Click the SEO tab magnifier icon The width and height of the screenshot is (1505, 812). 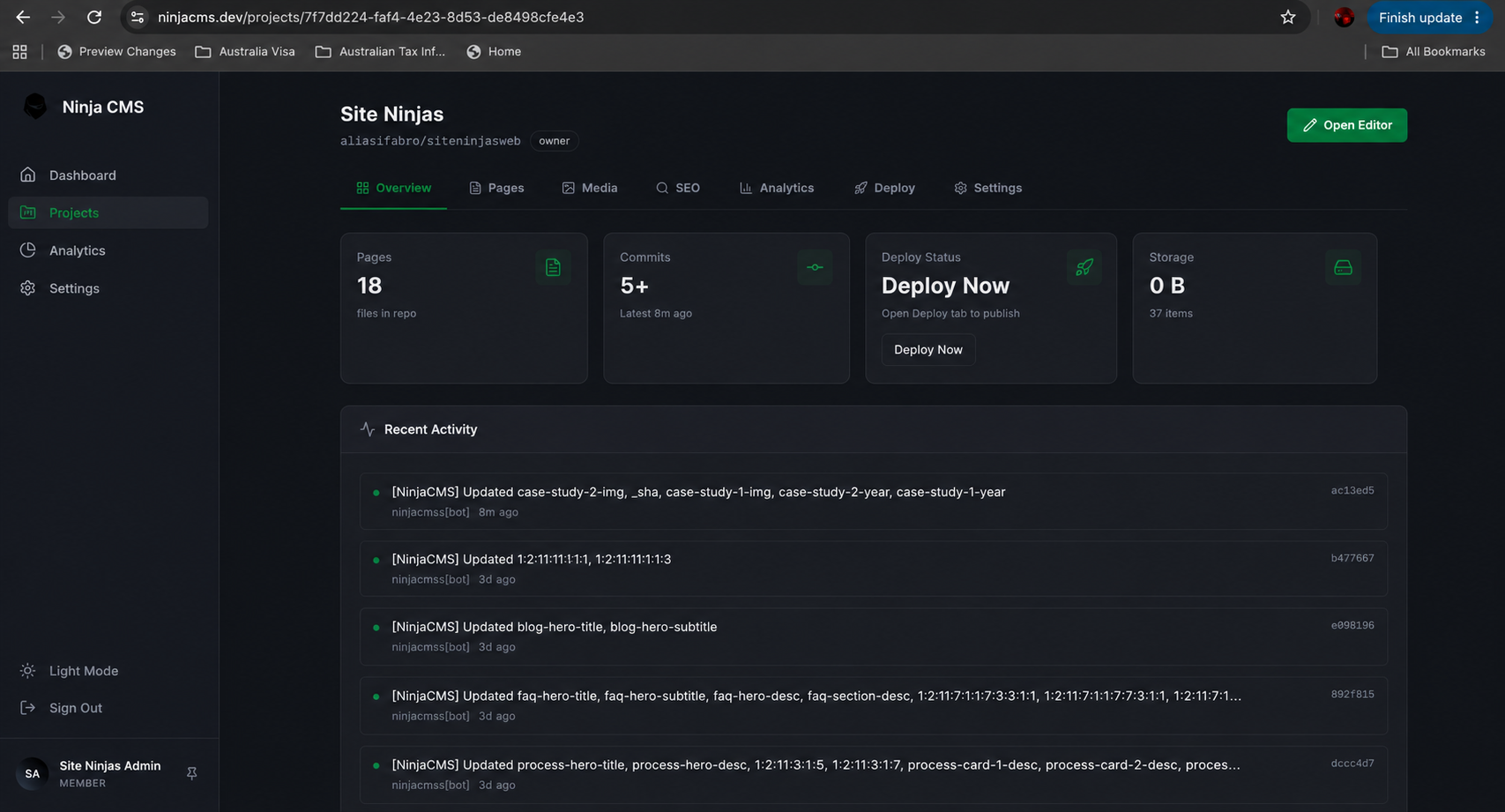click(662, 188)
